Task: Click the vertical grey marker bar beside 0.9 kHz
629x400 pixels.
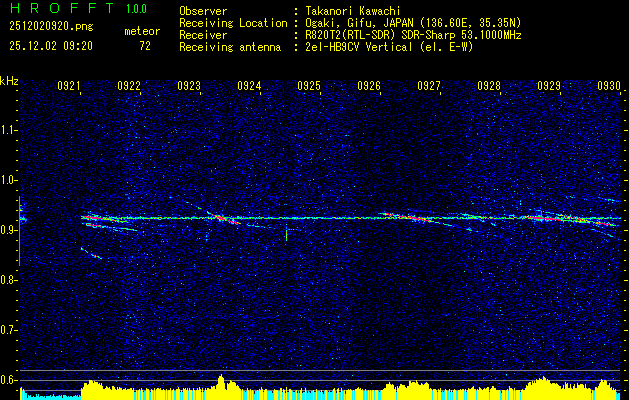Action: coord(20,231)
